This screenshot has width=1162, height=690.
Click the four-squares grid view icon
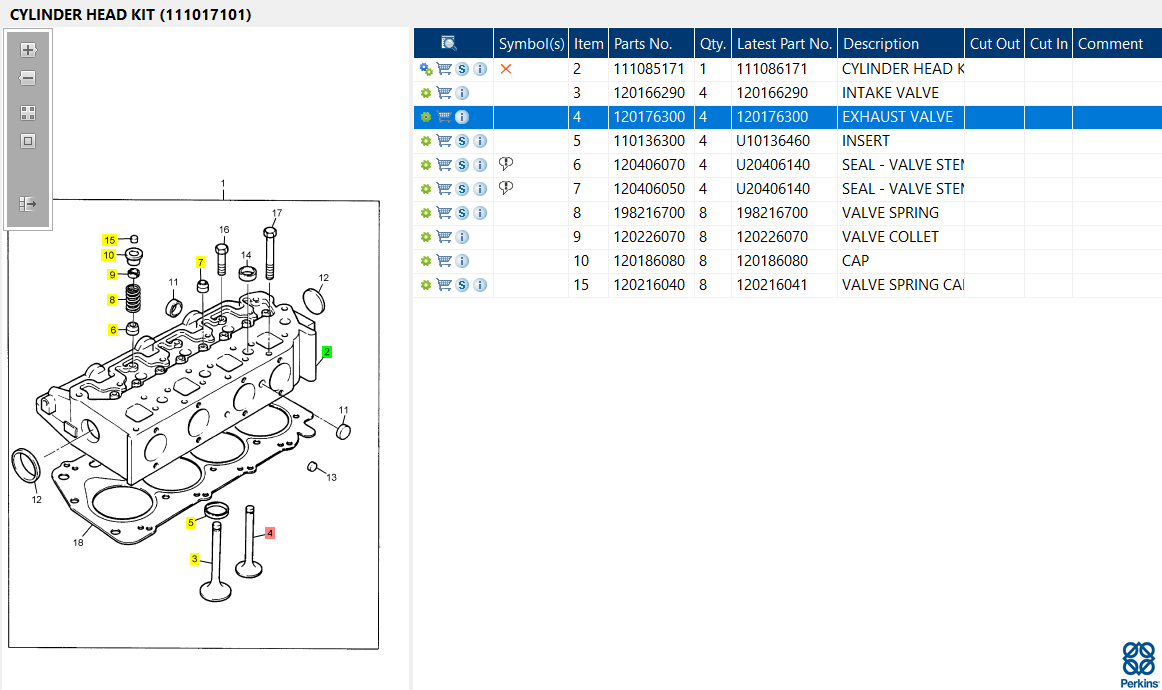pos(28,113)
